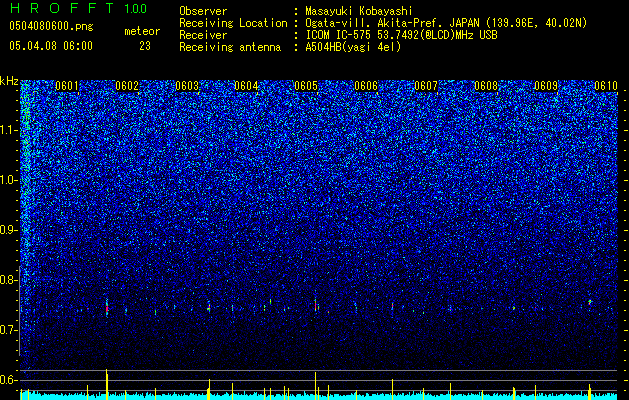
Task: Click the 0604 time marker
Action: [x=246, y=86]
